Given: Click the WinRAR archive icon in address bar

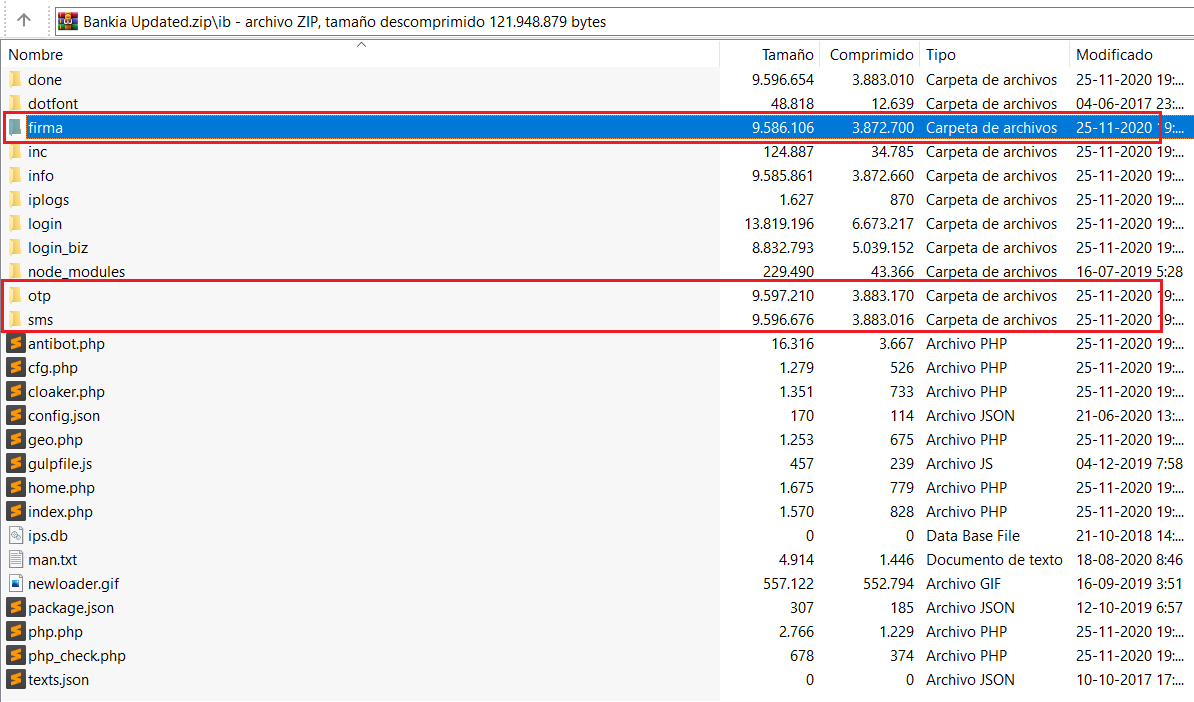Looking at the screenshot, I should pyautogui.click(x=68, y=21).
